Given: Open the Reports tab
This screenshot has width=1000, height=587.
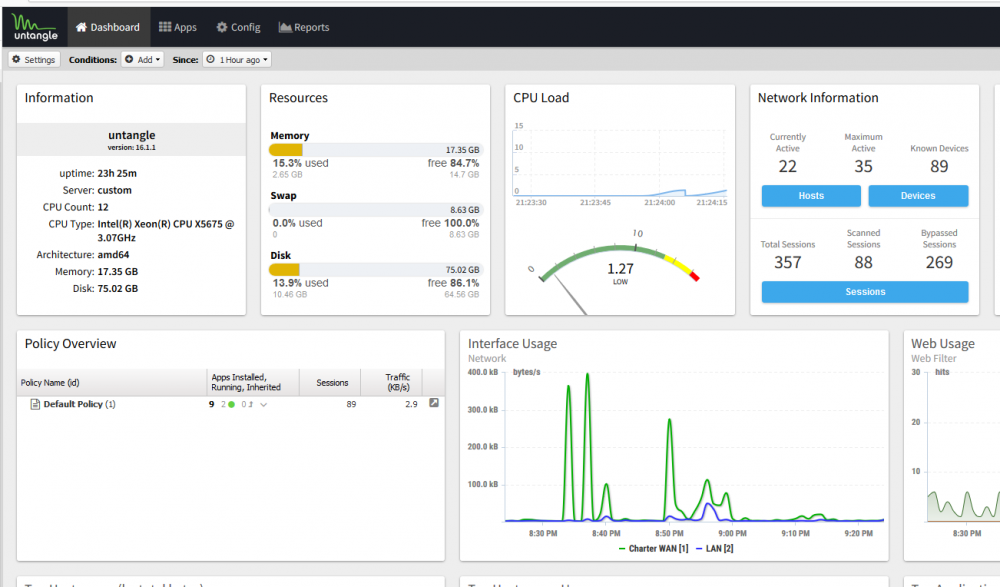Looking at the screenshot, I should point(304,27).
